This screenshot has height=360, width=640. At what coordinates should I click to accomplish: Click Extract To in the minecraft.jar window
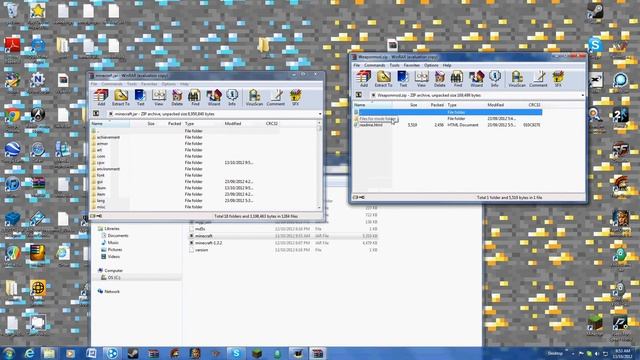pyautogui.click(x=121, y=98)
